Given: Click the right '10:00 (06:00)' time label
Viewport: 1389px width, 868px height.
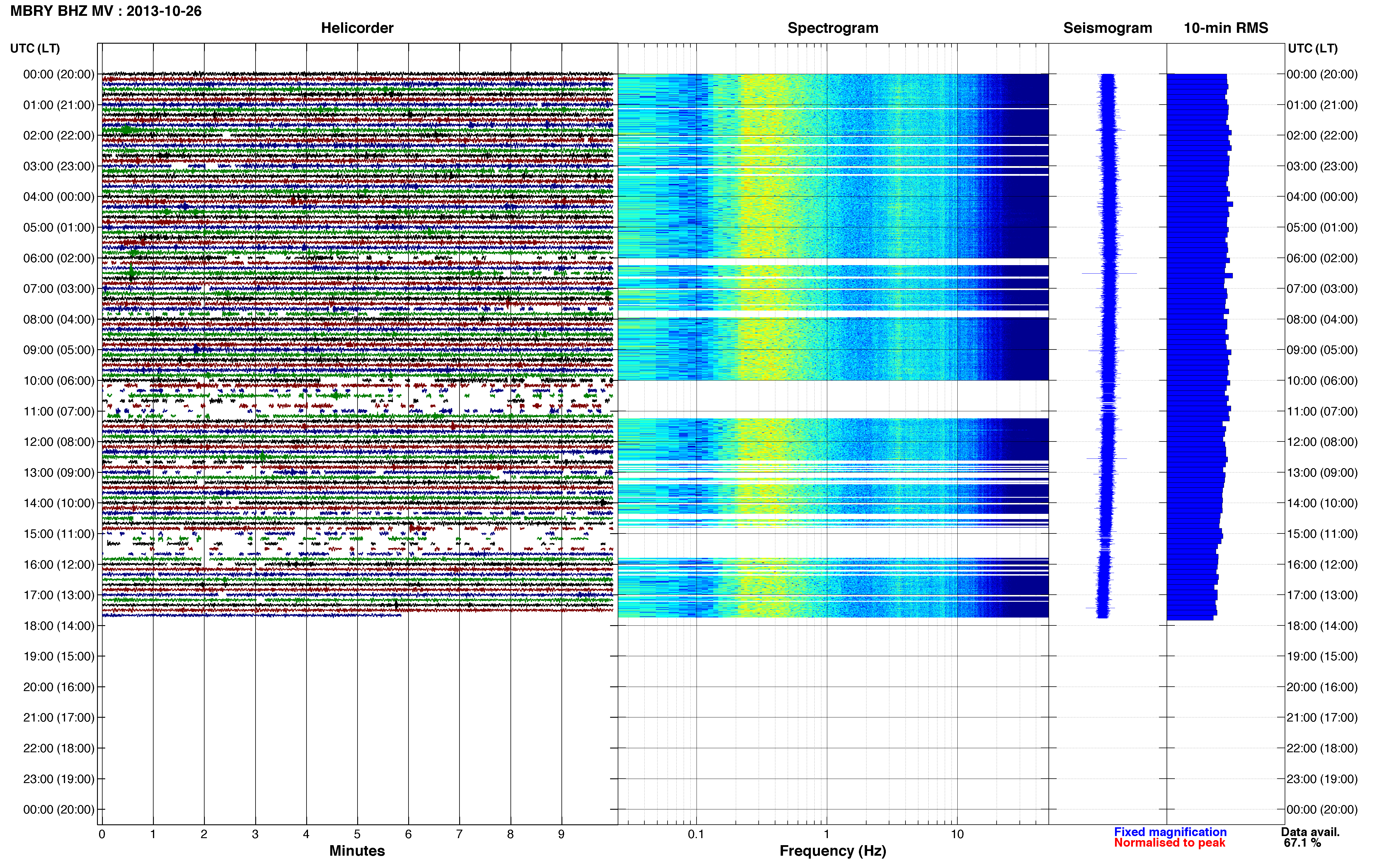Looking at the screenshot, I should click(1322, 381).
